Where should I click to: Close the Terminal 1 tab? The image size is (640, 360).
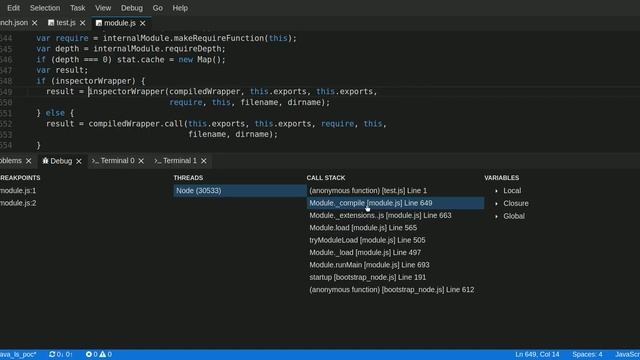[x=204, y=161]
